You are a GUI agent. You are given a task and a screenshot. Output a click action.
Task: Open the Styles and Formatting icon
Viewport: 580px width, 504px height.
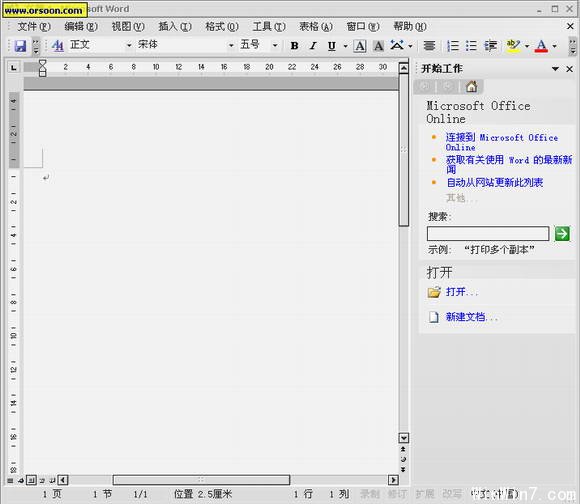pyautogui.click(x=57, y=45)
